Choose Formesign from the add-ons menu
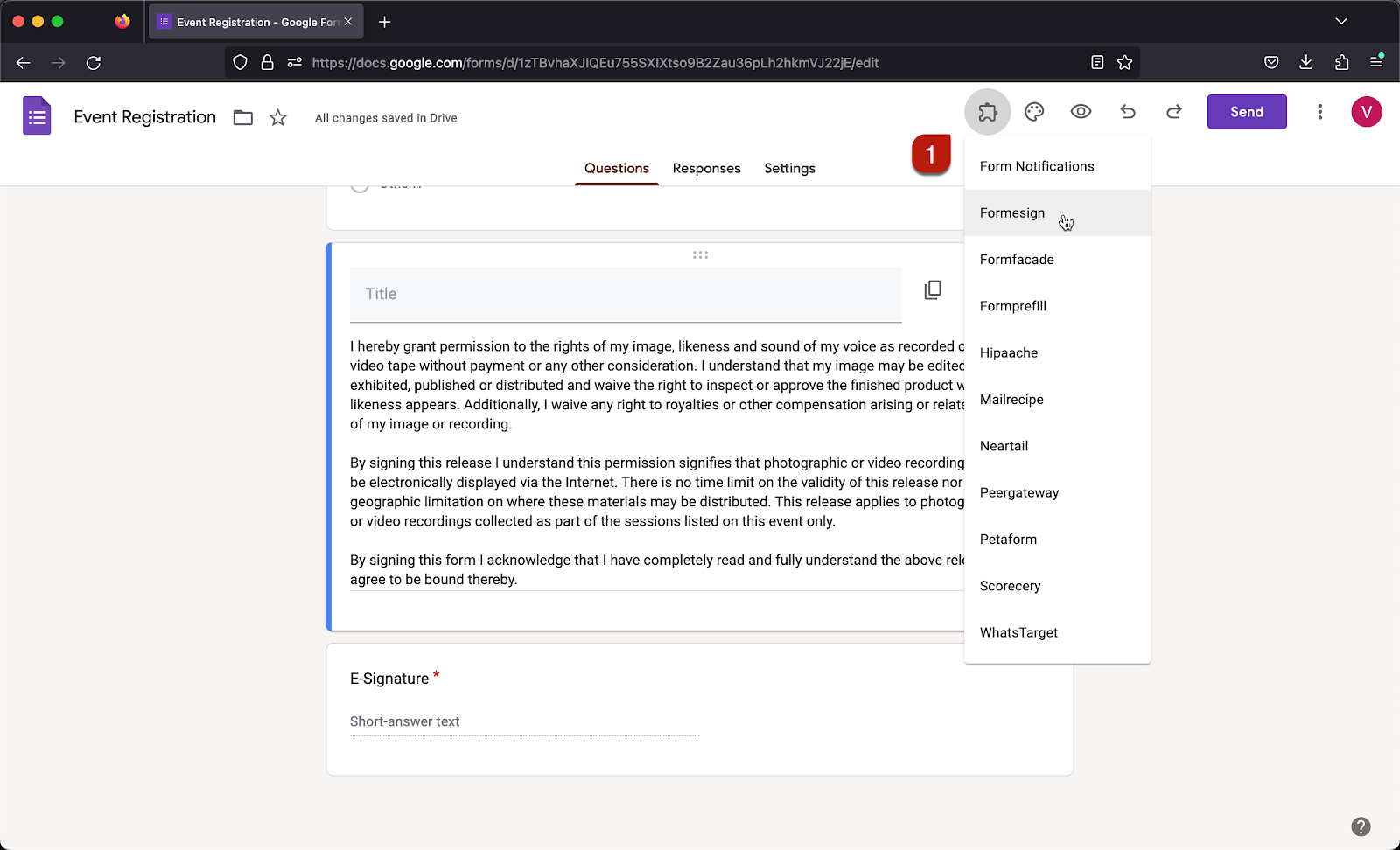 pyautogui.click(x=1012, y=212)
